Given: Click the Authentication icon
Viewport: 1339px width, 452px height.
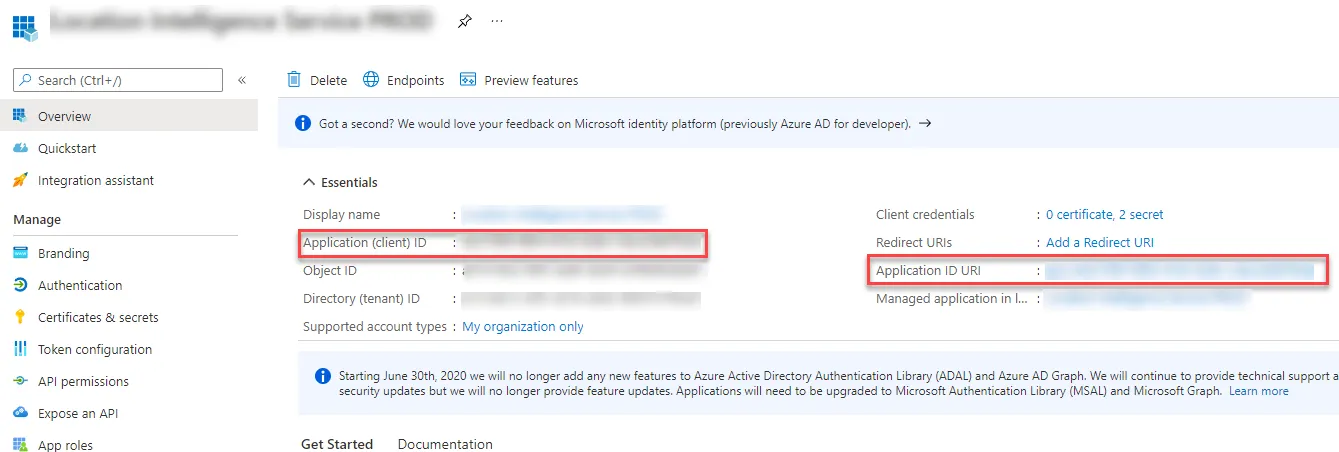Looking at the screenshot, I should point(20,285).
